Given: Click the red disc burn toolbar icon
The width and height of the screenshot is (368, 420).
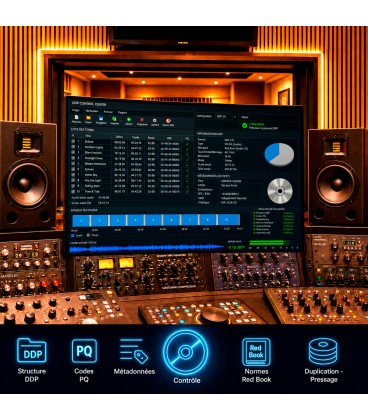Looking at the screenshot, I should click(168, 121).
